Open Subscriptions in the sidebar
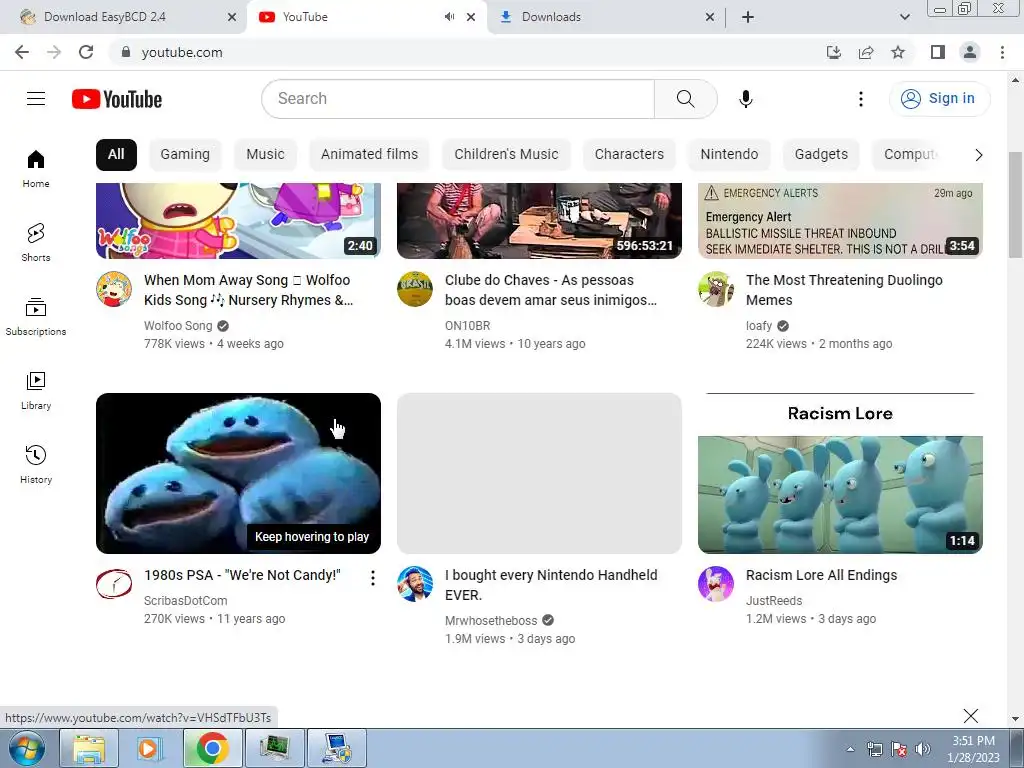 coord(36,317)
